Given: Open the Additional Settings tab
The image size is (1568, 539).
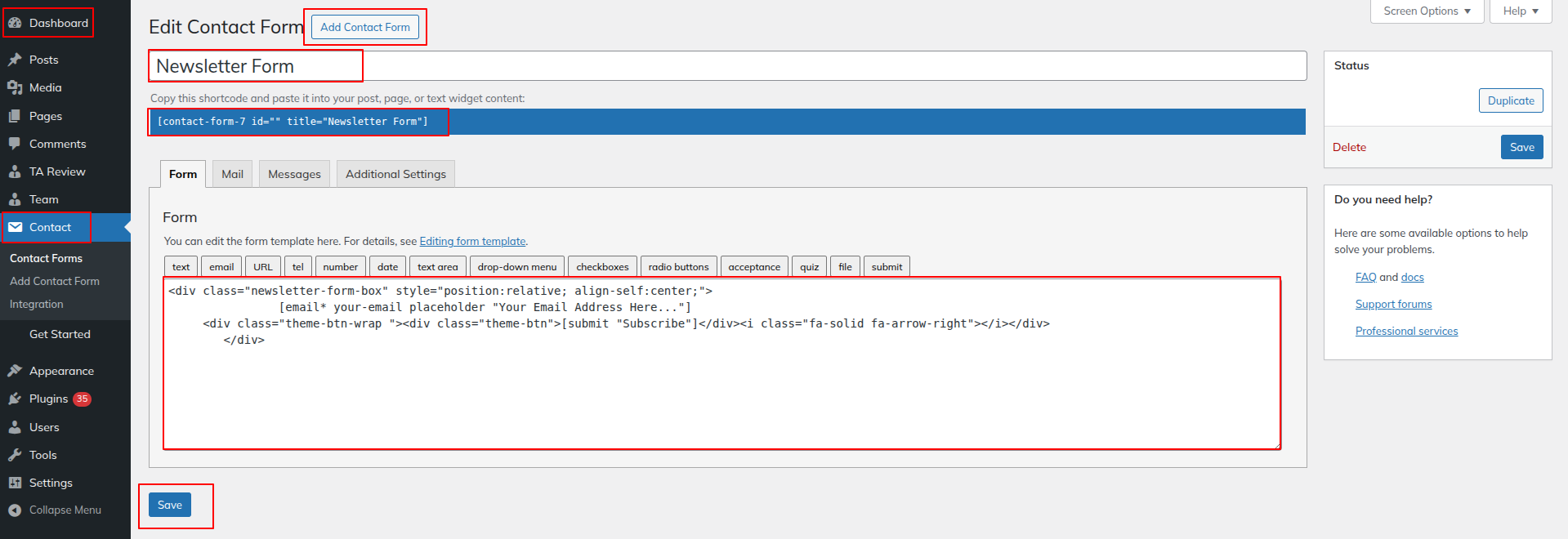Looking at the screenshot, I should coord(395,174).
